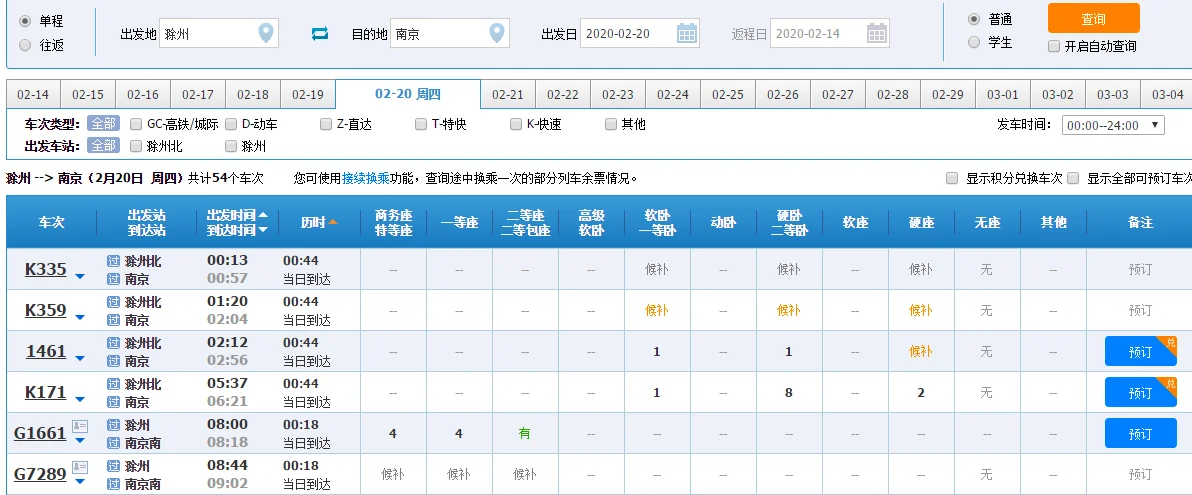Switch to the 03-01 date tab
The height and width of the screenshot is (495, 1192).
point(1003,94)
